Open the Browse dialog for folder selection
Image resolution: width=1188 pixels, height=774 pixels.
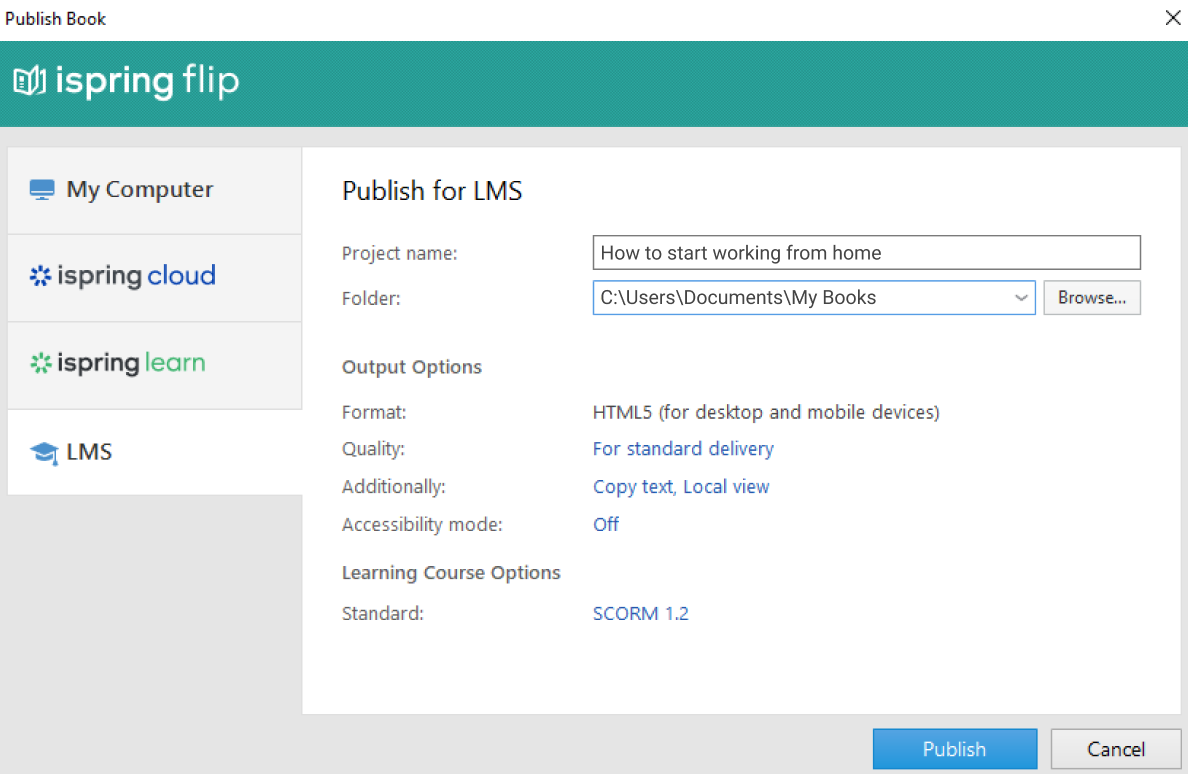(x=1091, y=297)
